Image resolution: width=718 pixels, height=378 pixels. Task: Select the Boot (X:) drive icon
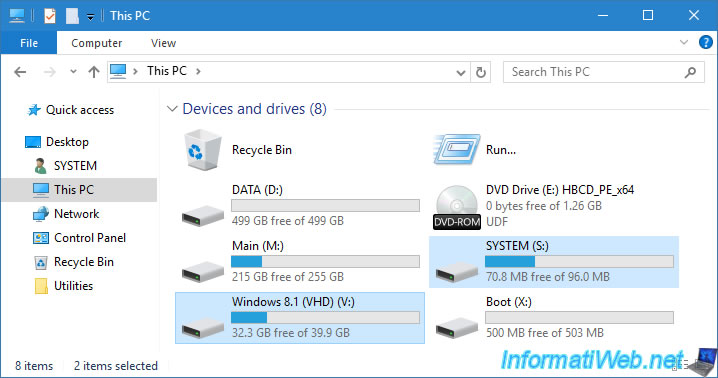click(457, 327)
